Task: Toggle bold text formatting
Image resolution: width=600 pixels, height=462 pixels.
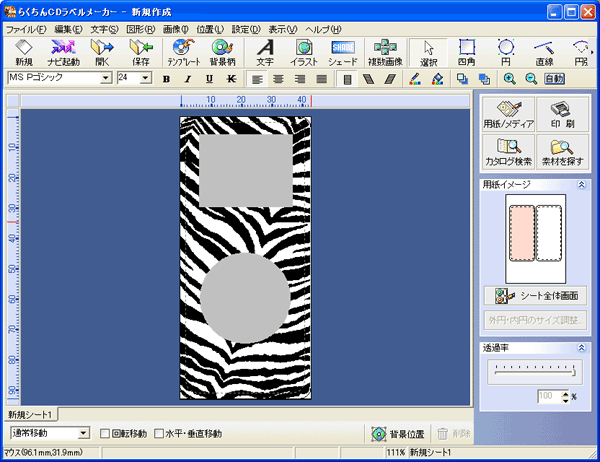Action: pos(166,79)
